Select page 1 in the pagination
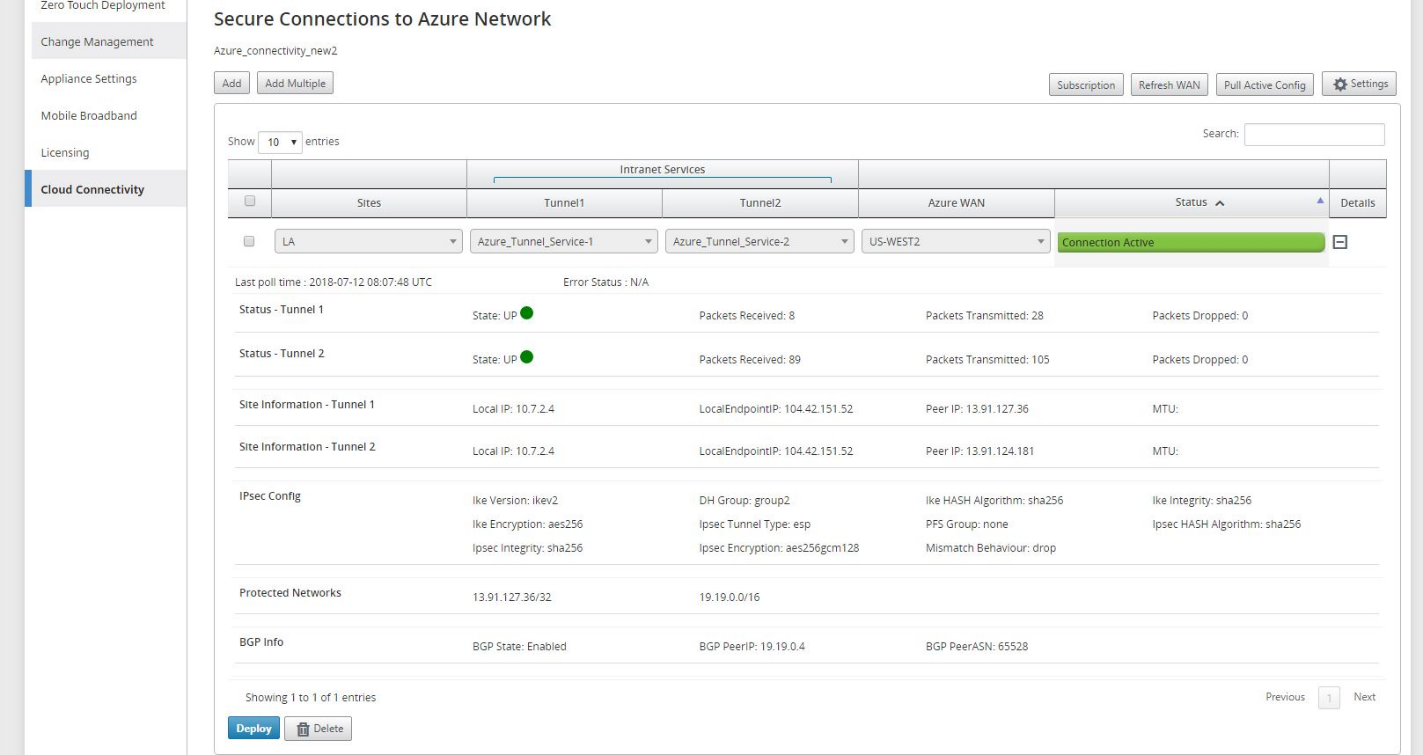 pyautogui.click(x=1331, y=697)
